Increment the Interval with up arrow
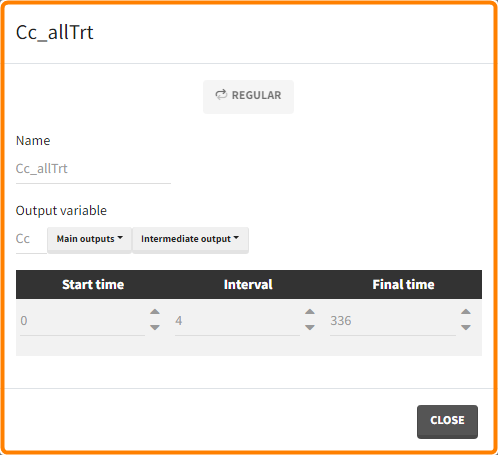Screen dimensions: 498x455 pyautogui.click(x=310, y=312)
